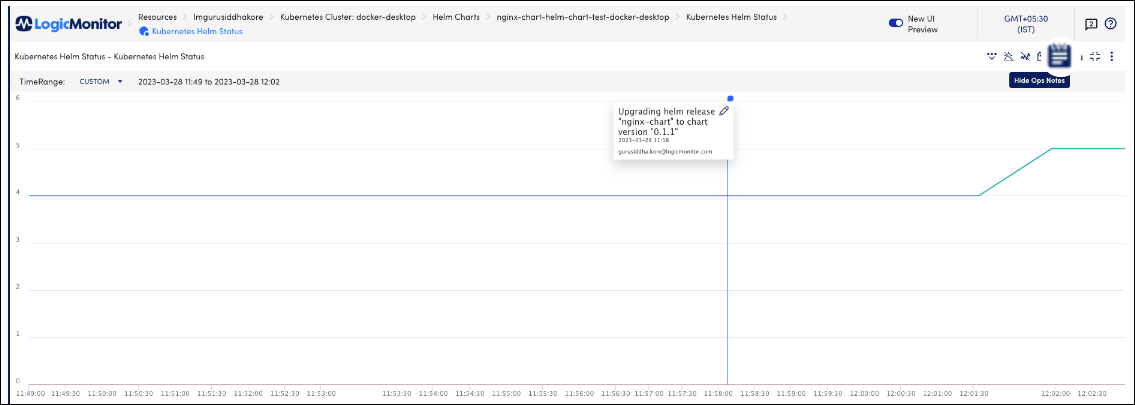Click the smiley-face graph toolbar icon

tap(991, 56)
